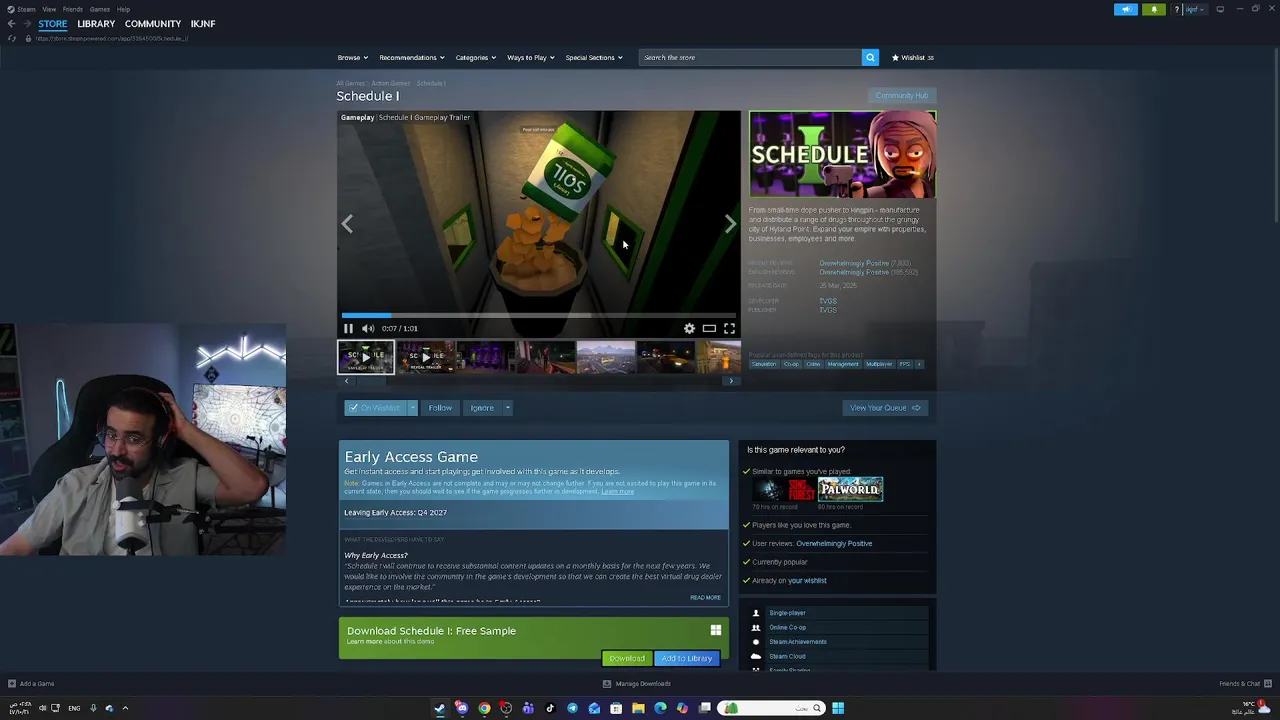Open the Online Co-op feature link
The width and height of the screenshot is (1280, 720).
pos(787,628)
